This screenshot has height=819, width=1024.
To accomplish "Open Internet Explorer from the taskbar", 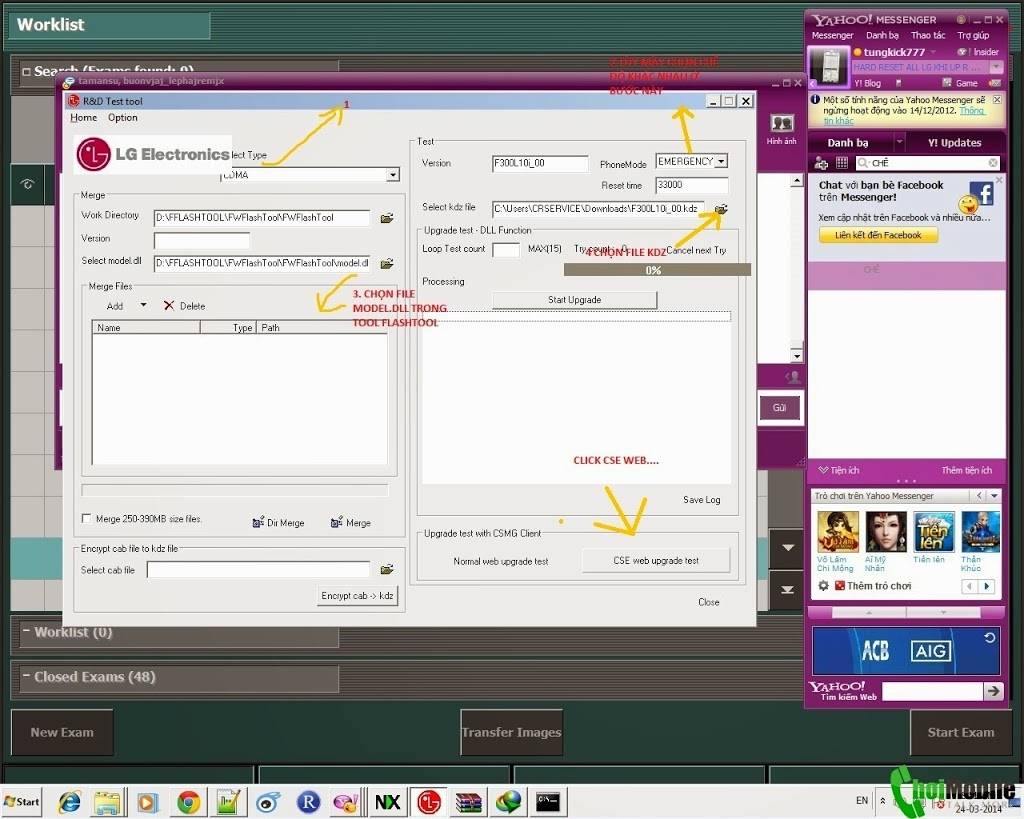I will pos(70,801).
